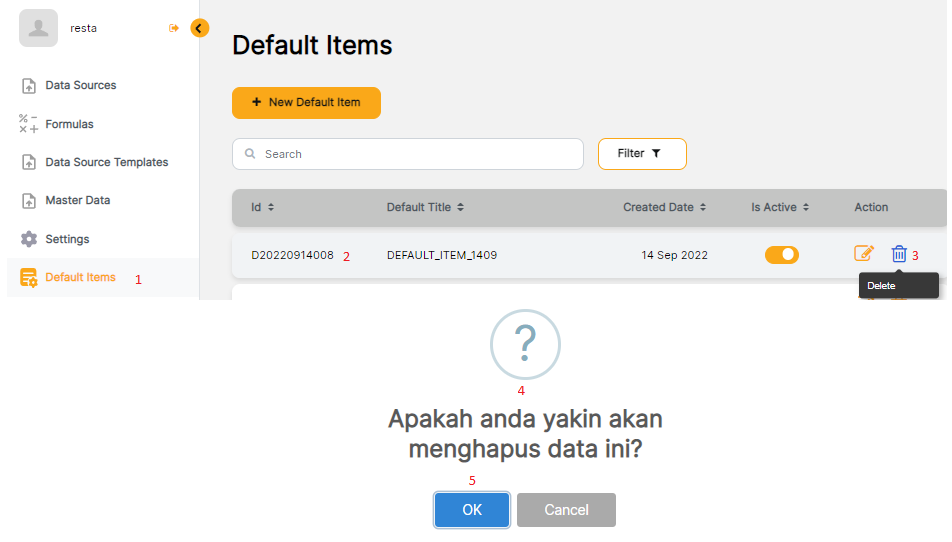Click the trash delete icon for D20220914008
Viewport: 952px width, 542px height.
point(899,254)
